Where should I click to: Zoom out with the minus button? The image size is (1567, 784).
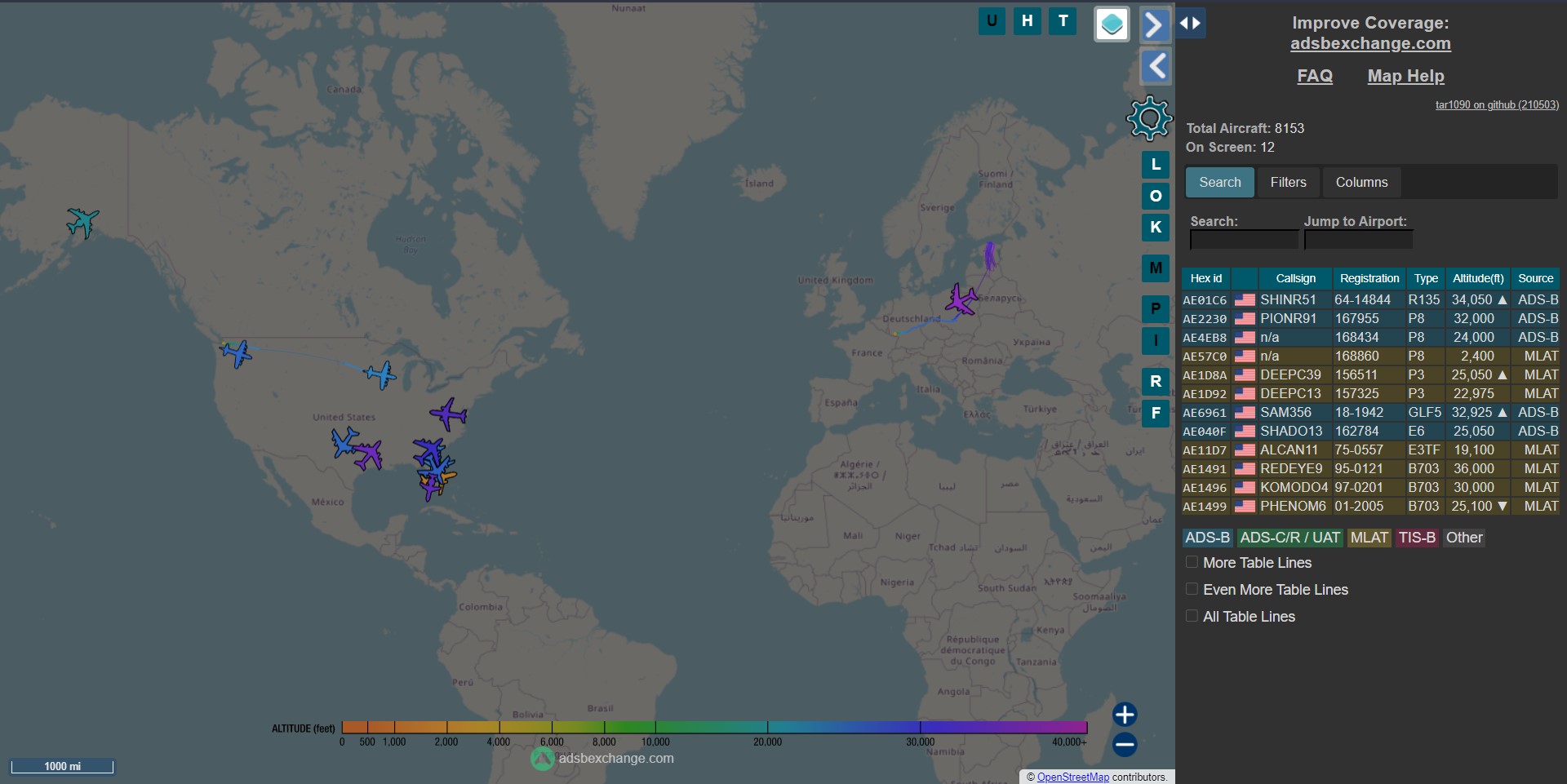click(x=1125, y=744)
